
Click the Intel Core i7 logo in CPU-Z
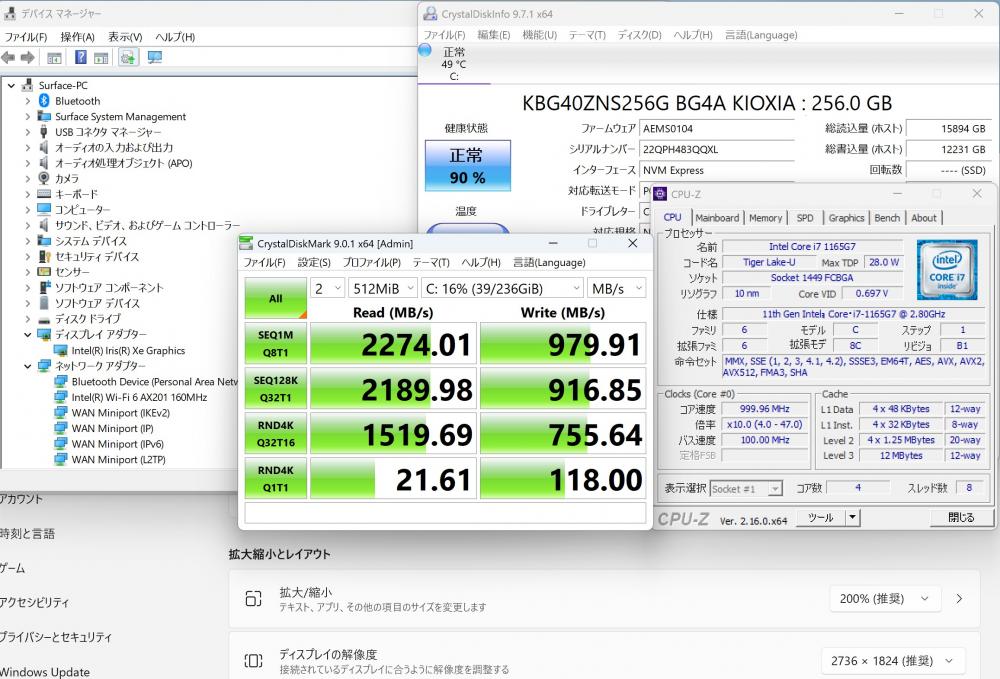(x=947, y=270)
